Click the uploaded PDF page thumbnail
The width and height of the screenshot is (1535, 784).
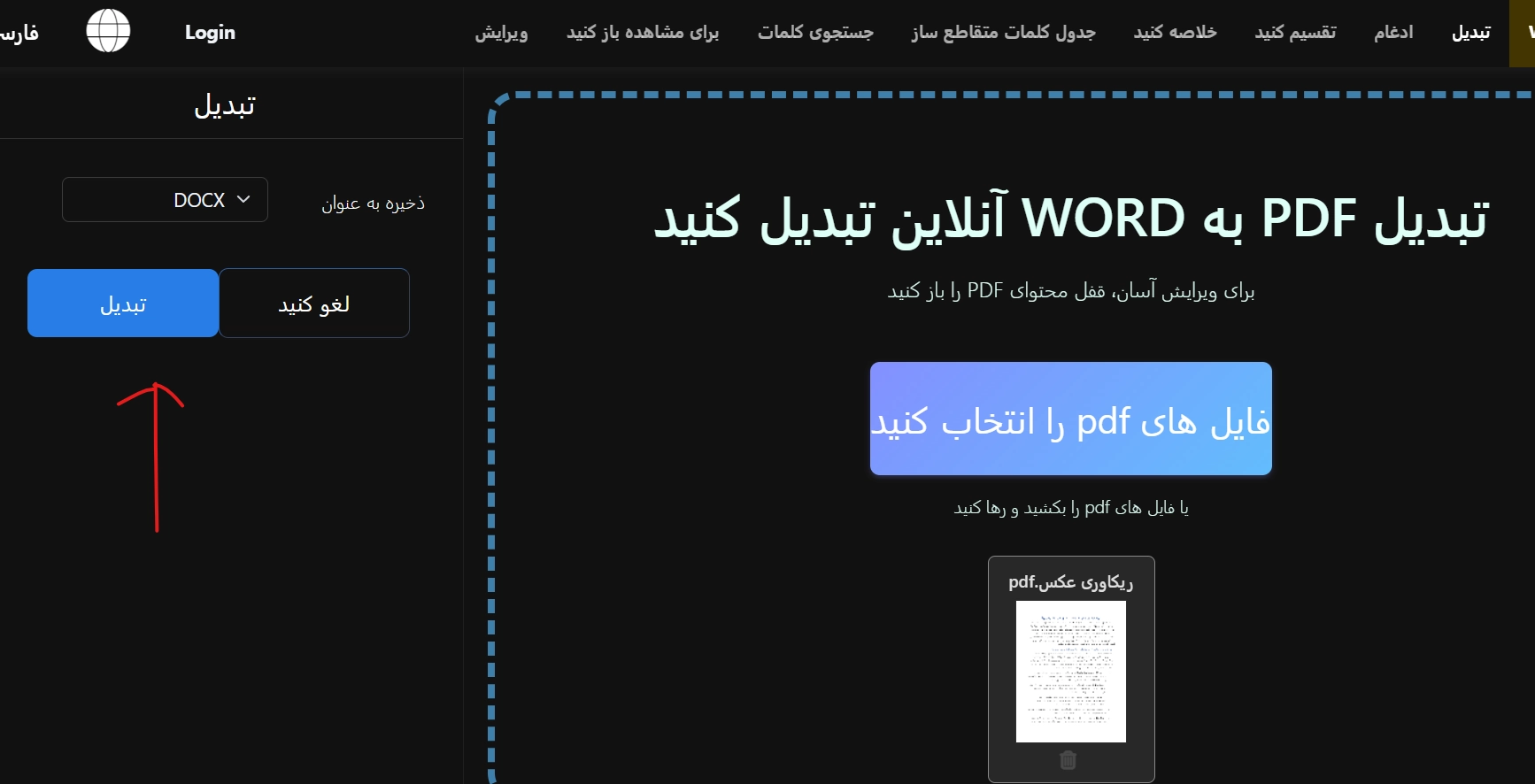pyautogui.click(x=1070, y=671)
